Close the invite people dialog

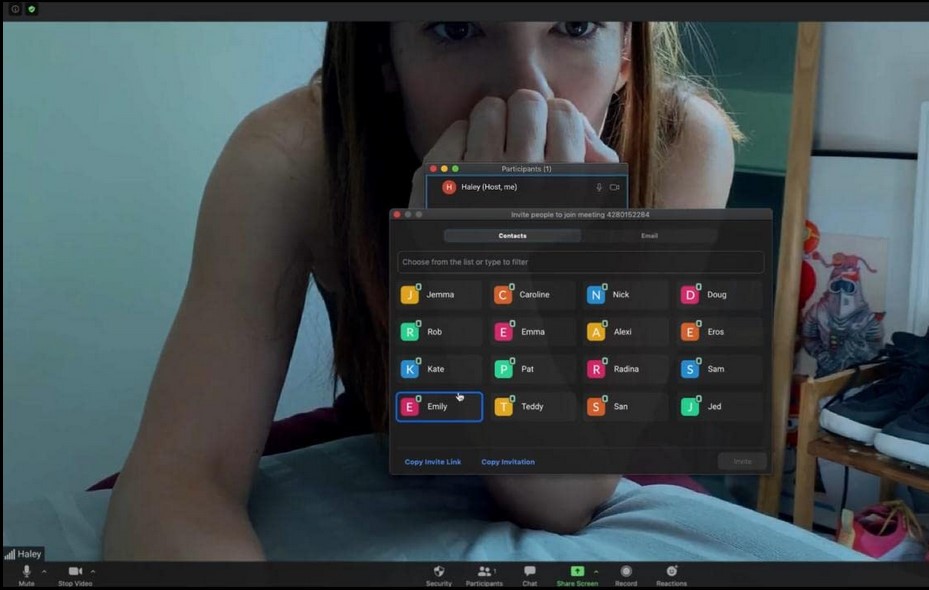(397, 214)
